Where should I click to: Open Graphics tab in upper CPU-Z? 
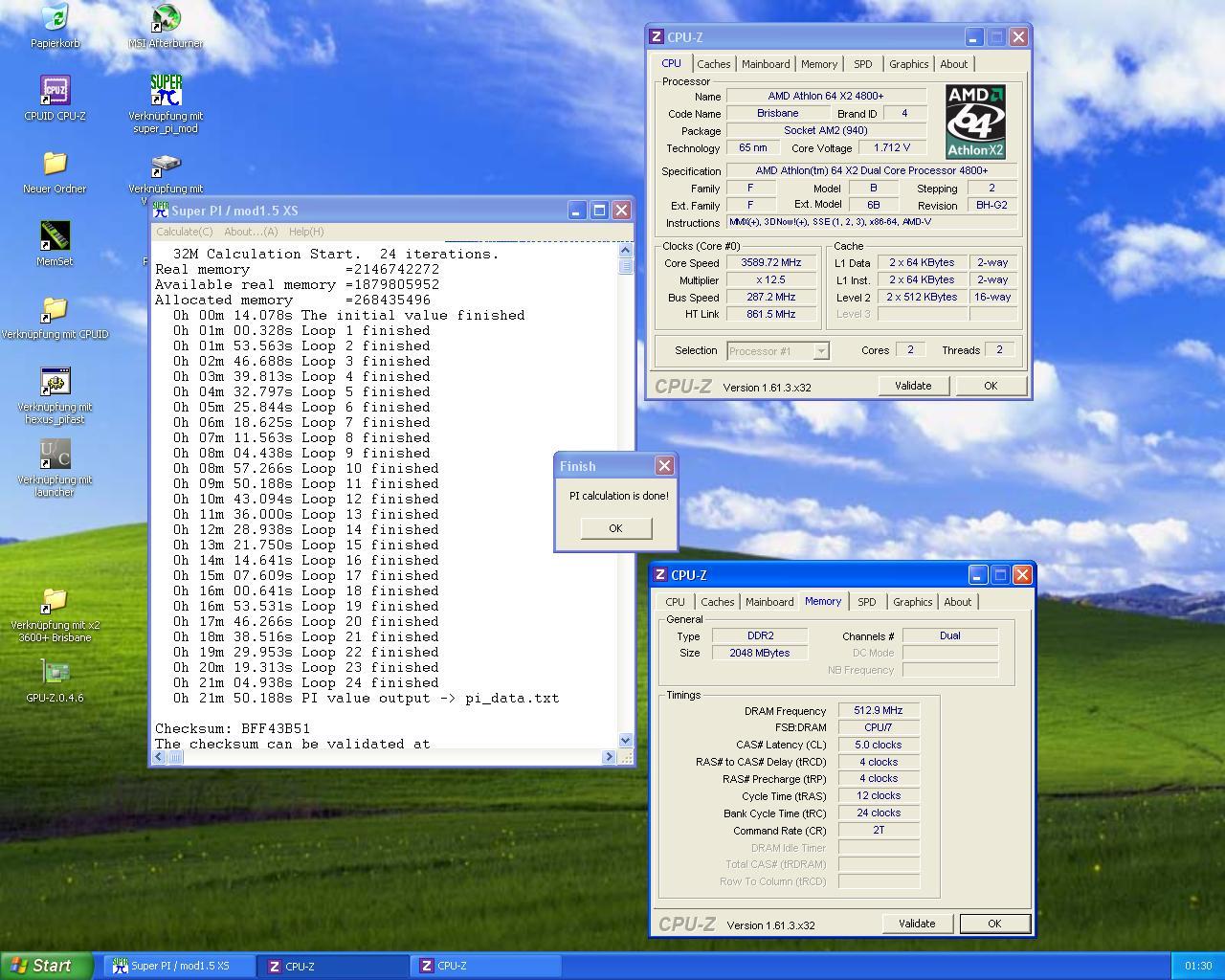[909, 64]
